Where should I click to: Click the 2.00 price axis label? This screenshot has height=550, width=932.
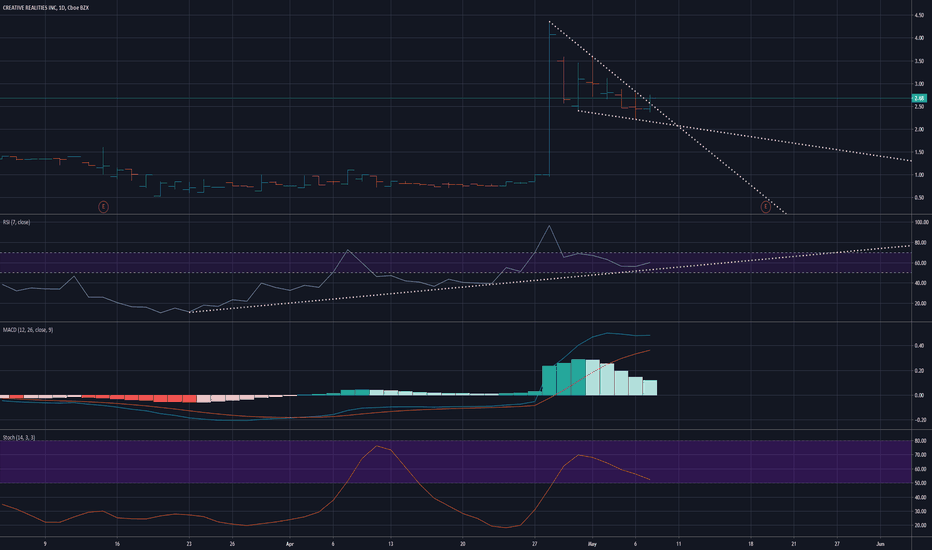pos(919,130)
